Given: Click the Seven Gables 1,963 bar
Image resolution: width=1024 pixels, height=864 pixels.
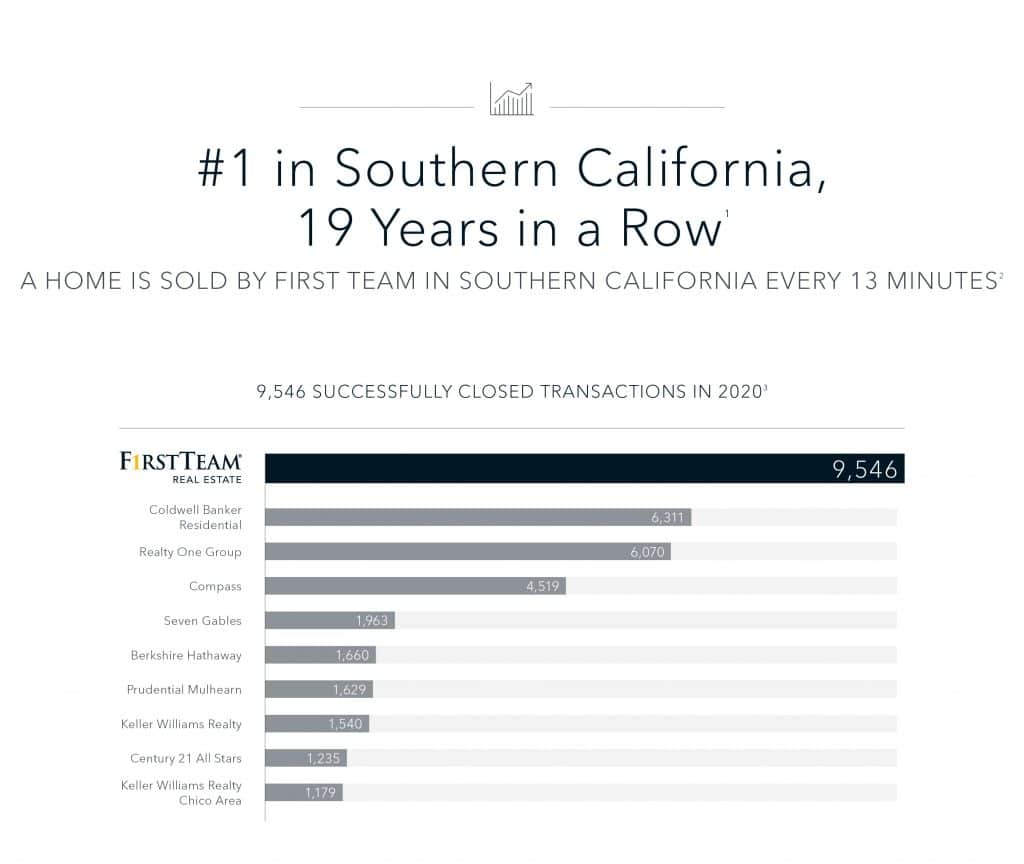Looking at the screenshot, I should 330,620.
